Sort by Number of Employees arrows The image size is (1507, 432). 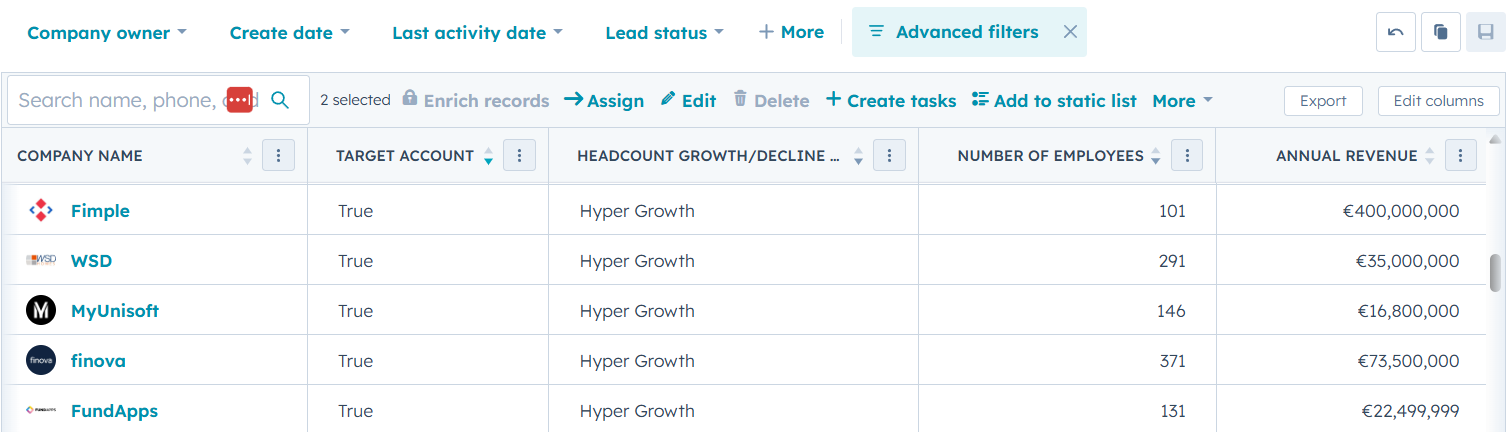pyautogui.click(x=1156, y=156)
